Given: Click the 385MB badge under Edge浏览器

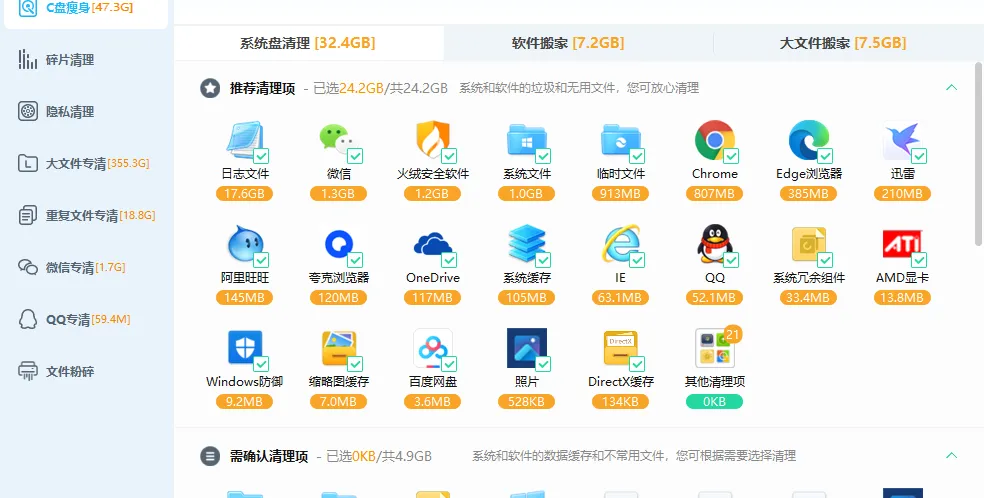Looking at the screenshot, I should (x=809, y=194).
